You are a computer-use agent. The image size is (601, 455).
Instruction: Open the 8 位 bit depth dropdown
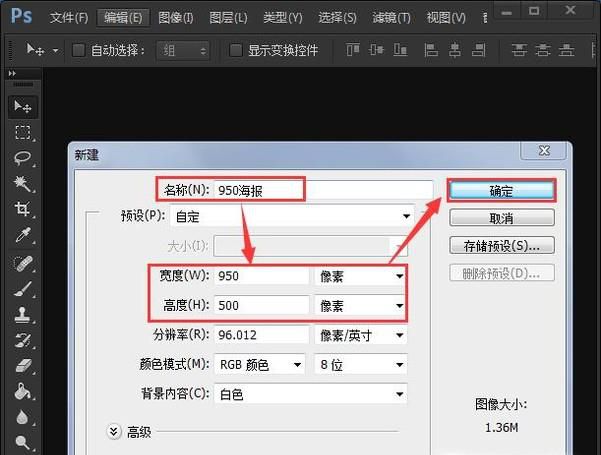360,365
